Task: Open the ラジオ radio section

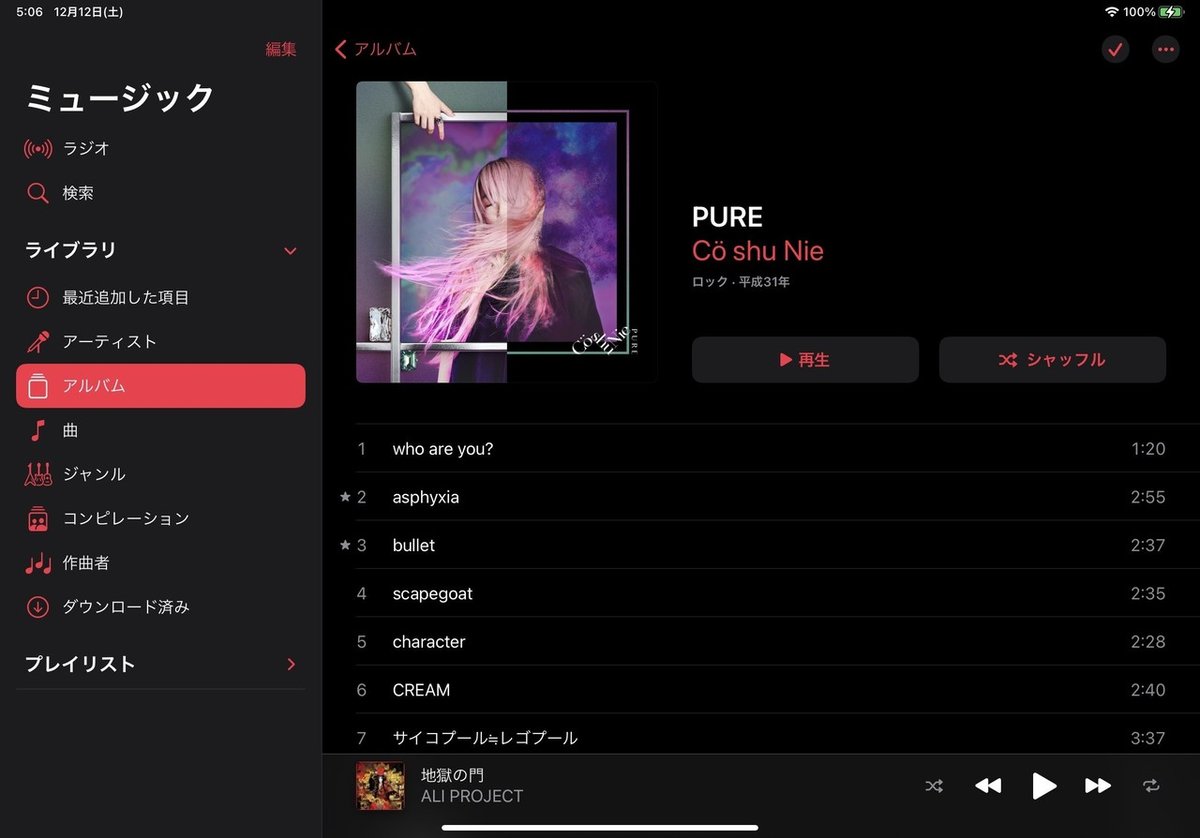Action: (x=160, y=149)
